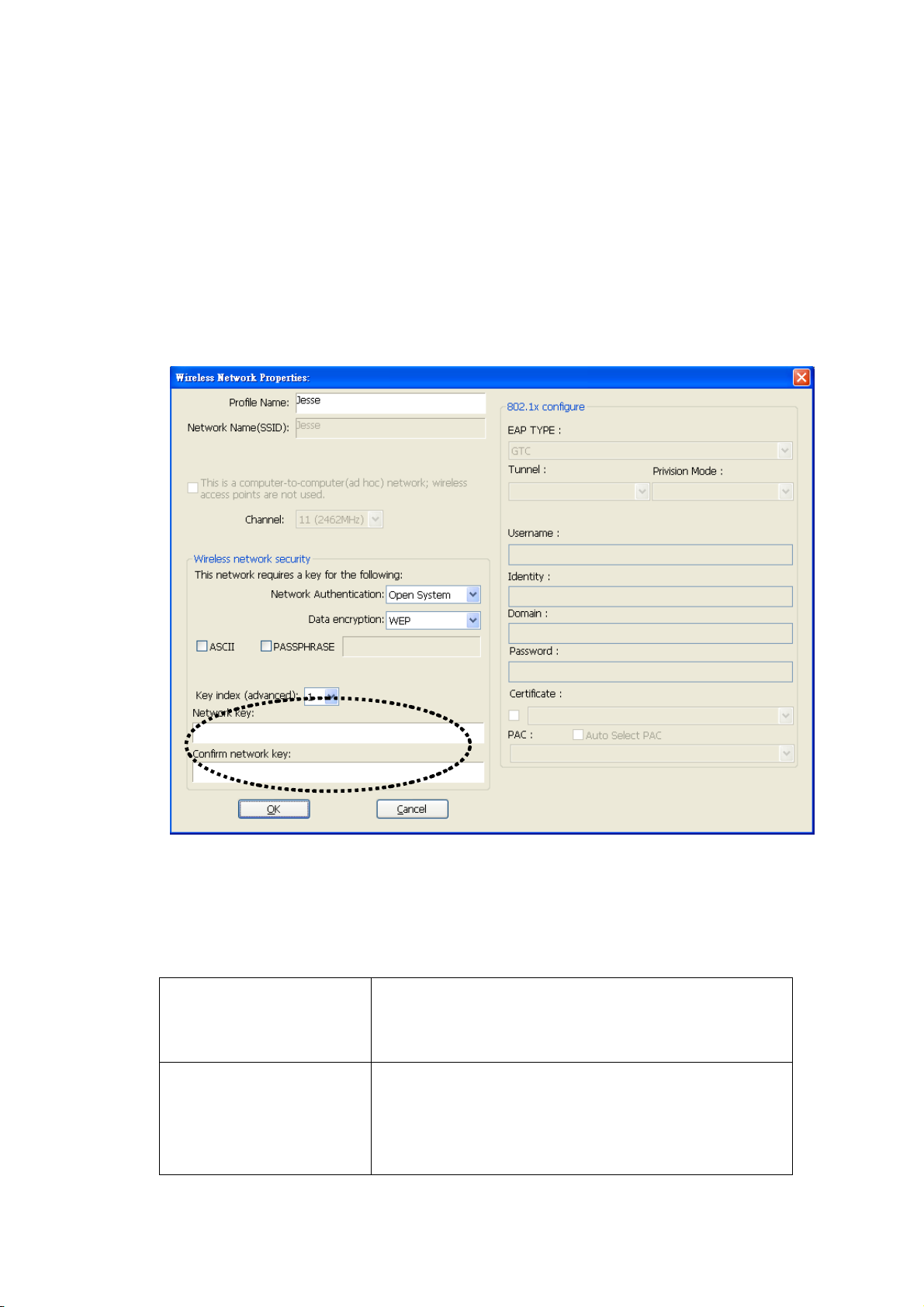Open the Privision Mode dropdown
Image resolution: width=924 pixels, height=1307 pixels.
pyautogui.click(x=722, y=492)
